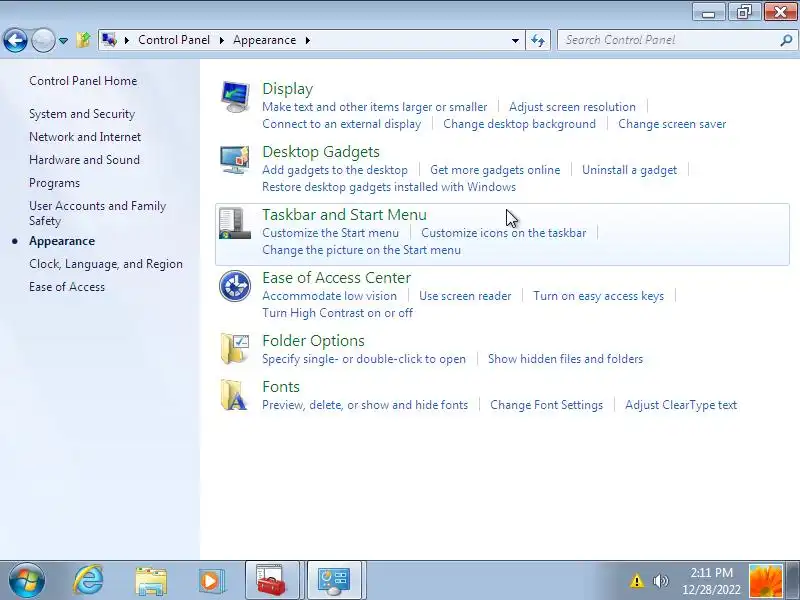The image size is (800, 600).
Task: Click Turn High Contrast on or off
Action: point(337,313)
